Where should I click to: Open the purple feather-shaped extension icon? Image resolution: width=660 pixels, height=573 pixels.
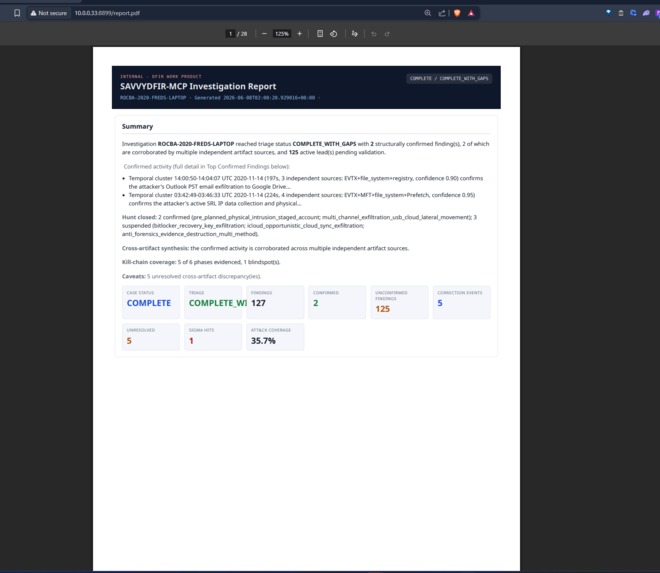(646, 13)
